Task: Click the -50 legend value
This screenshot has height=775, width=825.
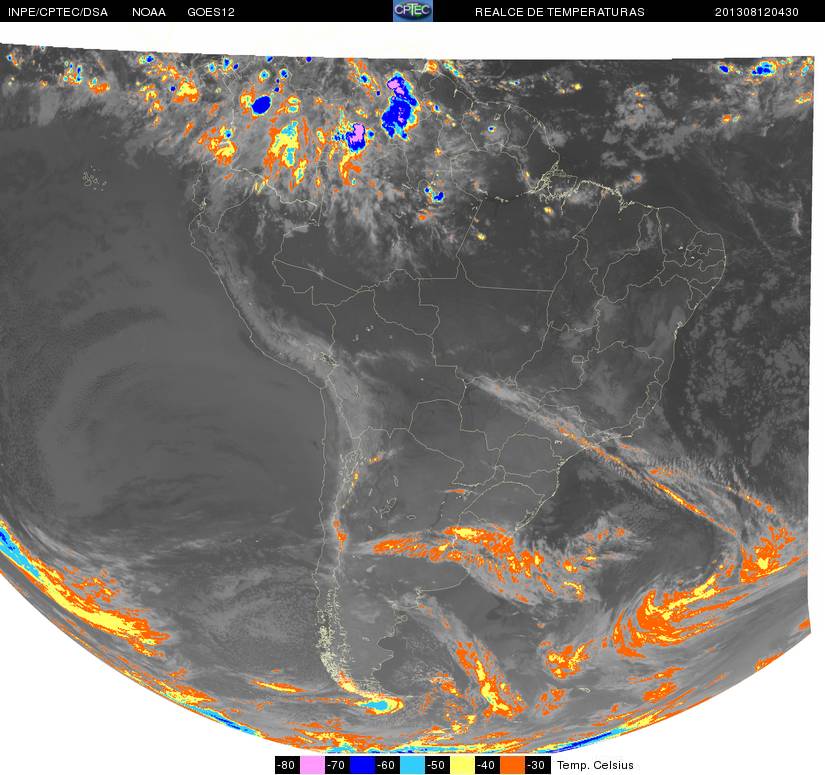Action: tap(437, 765)
